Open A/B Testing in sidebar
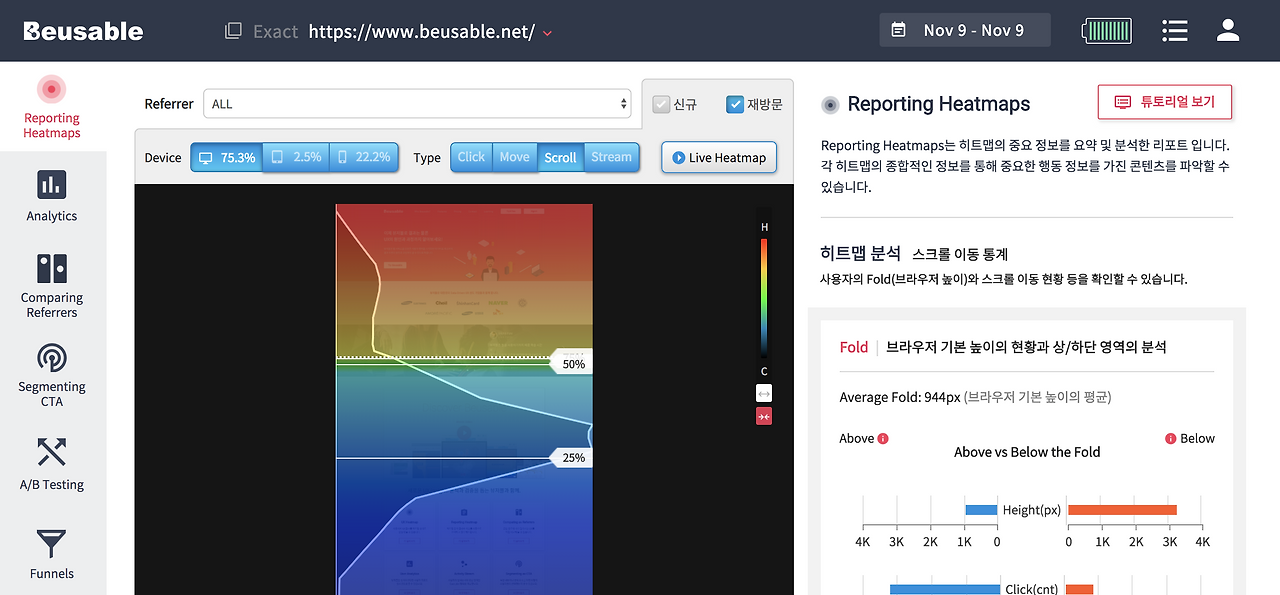 (52, 464)
